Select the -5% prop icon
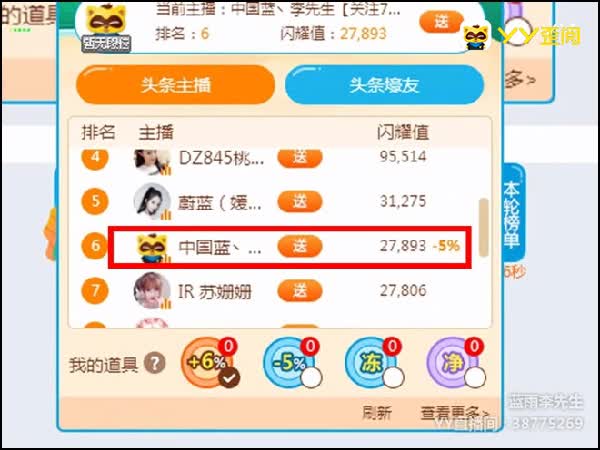Image resolution: width=600 pixels, height=450 pixels. (289, 362)
